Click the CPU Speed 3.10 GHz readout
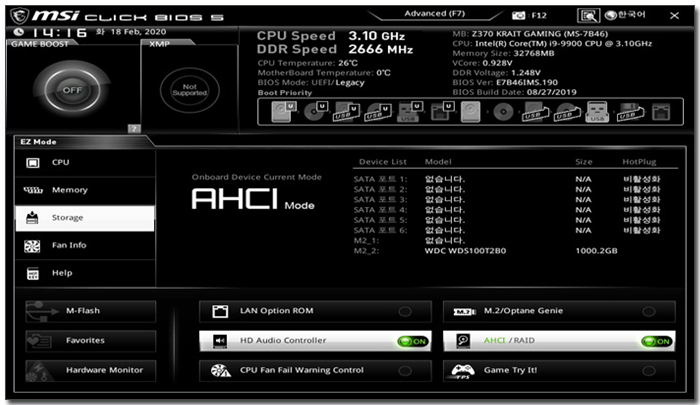Viewport: 700px width, 405px height. coord(331,36)
